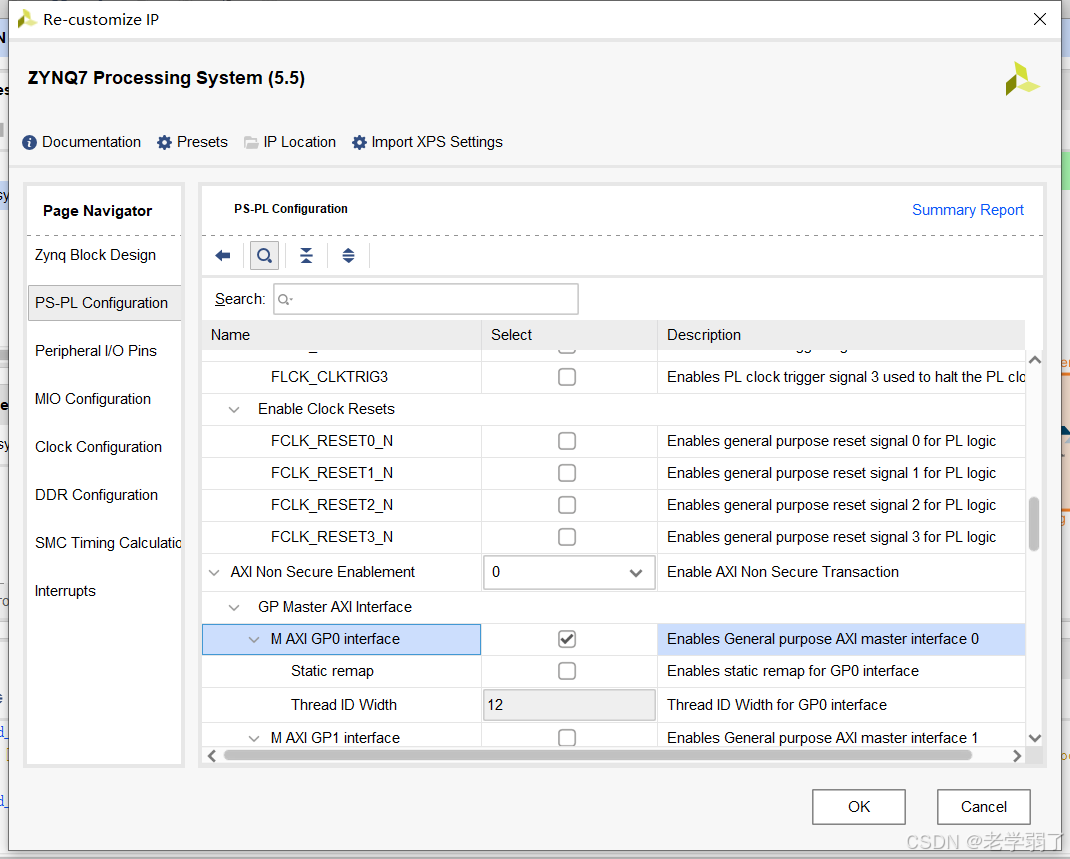Select the Thread ID Width row name
Viewport: 1070px width, 859px height.
(x=344, y=705)
